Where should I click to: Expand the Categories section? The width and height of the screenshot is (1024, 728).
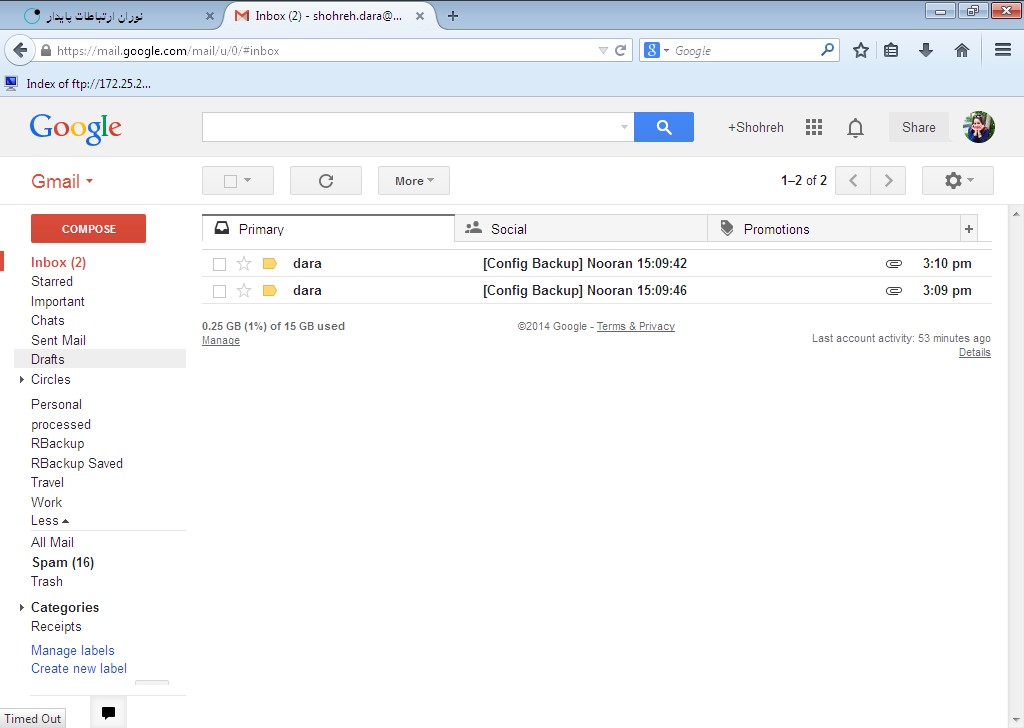pos(22,607)
